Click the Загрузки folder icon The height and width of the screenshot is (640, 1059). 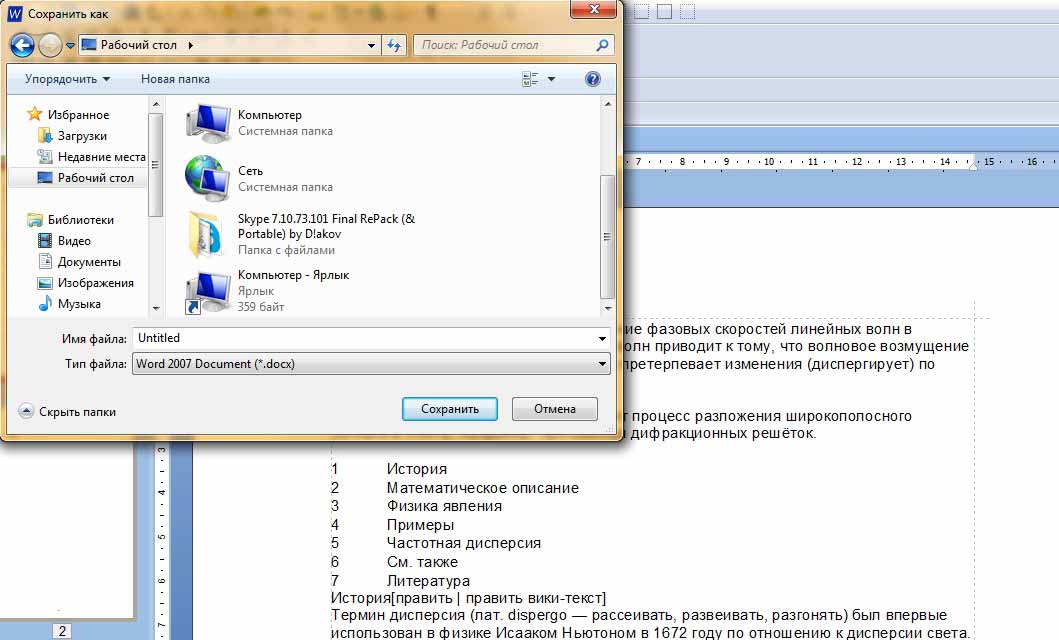click(x=45, y=135)
